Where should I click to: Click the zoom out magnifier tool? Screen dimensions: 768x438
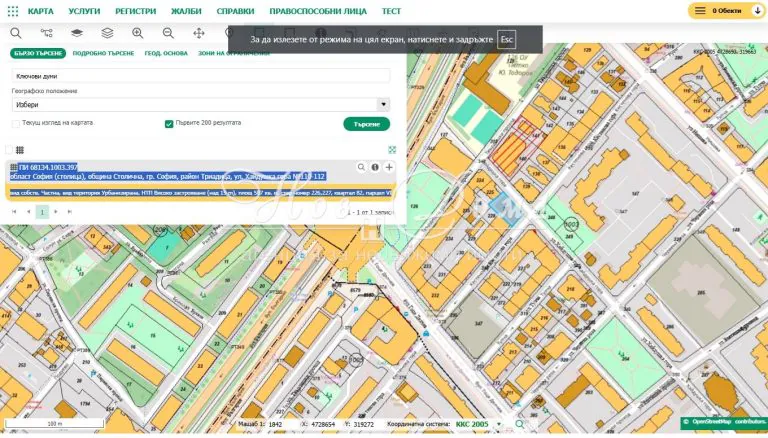click(168, 33)
